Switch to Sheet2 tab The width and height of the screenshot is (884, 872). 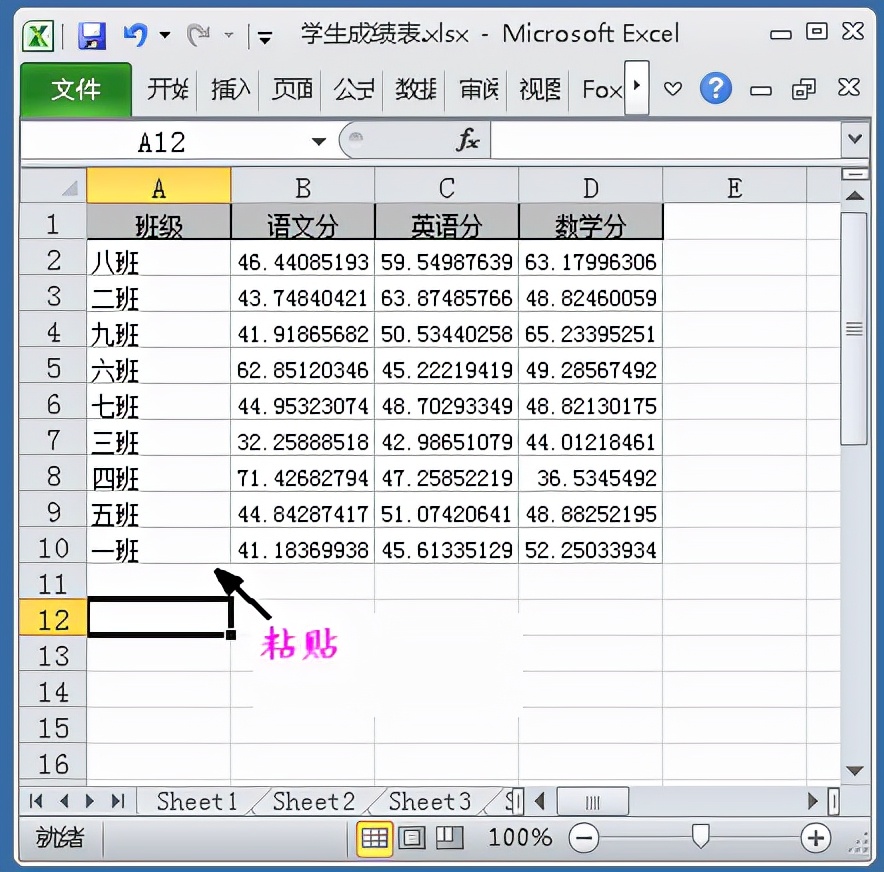point(313,800)
